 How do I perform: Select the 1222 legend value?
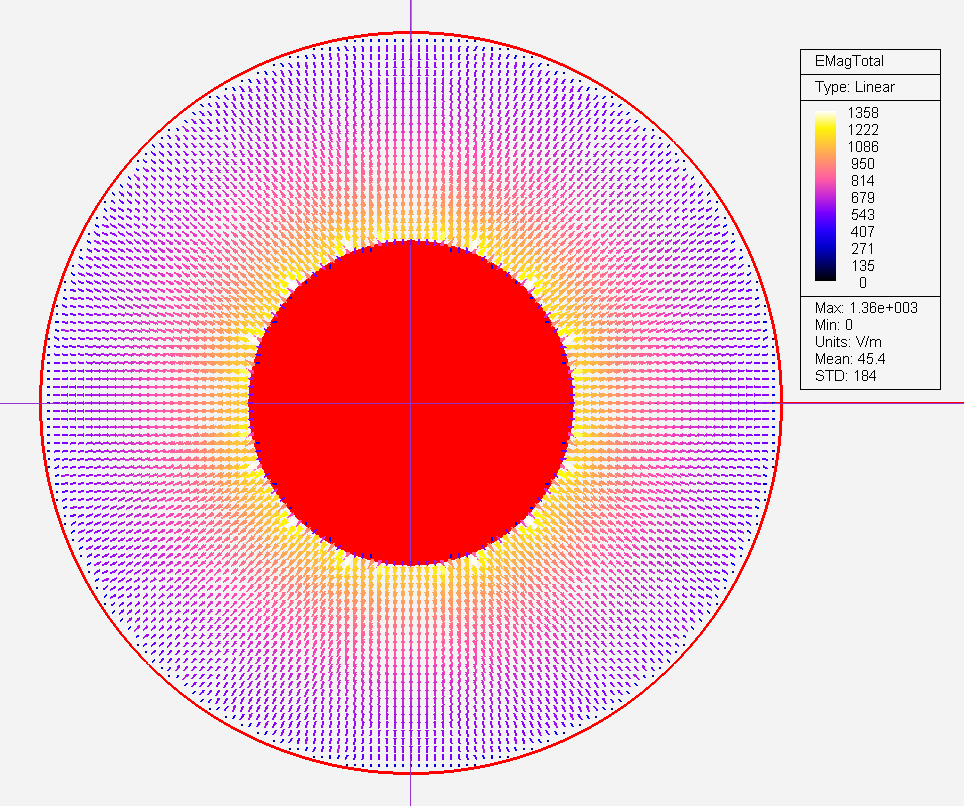(x=863, y=130)
